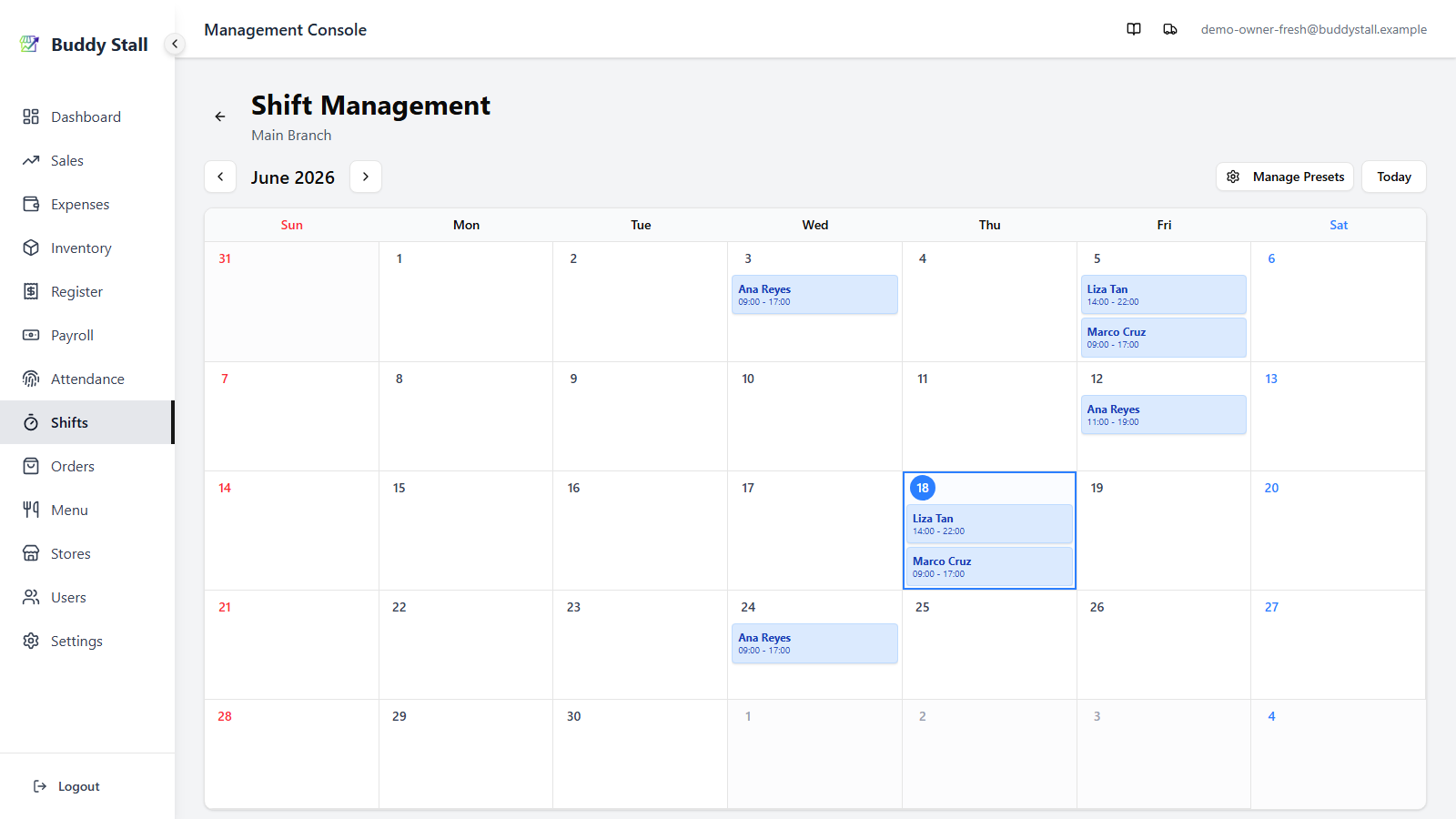This screenshot has width=1456, height=819.
Task: Select June 16 calendar cell
Action: pos(640,531)
